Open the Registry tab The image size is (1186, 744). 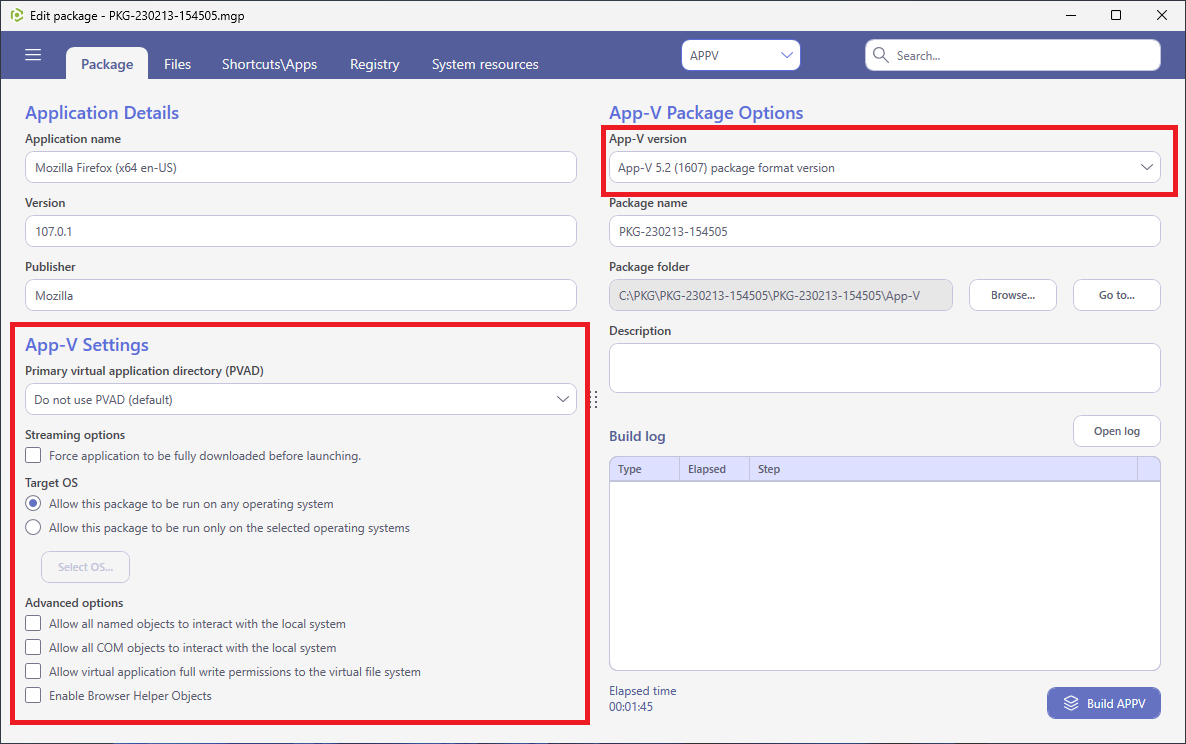tap(374, 64)
